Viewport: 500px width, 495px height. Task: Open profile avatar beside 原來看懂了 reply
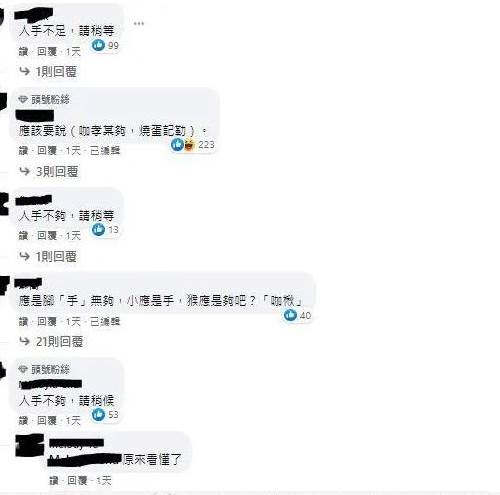pyautogui.click(x=30, y=445)
